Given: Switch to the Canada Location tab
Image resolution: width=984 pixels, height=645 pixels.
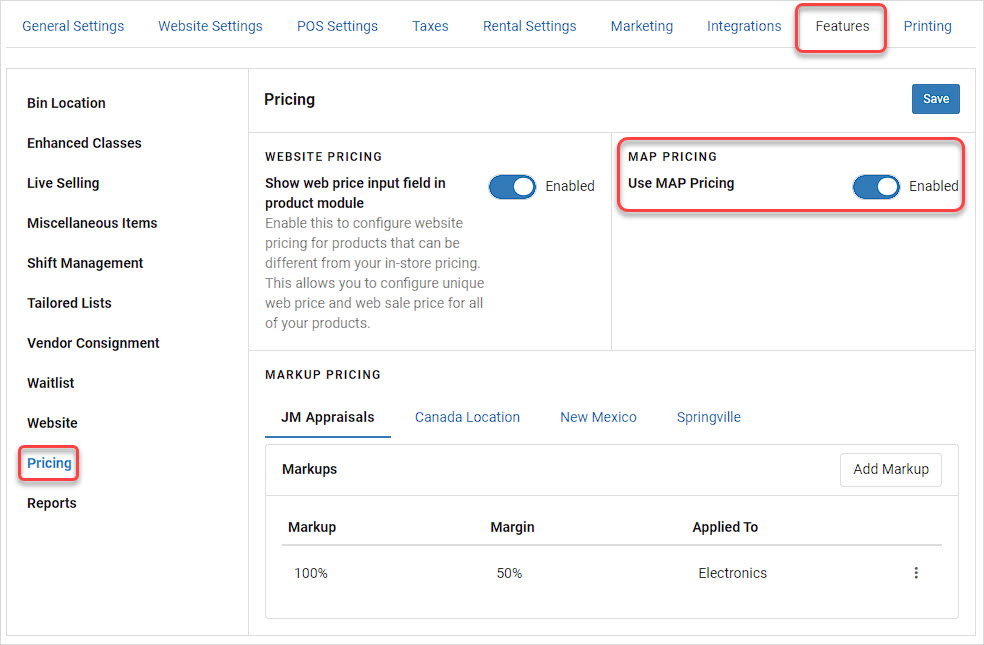Looking at the screenshot, I should click(x=467, y=417).
